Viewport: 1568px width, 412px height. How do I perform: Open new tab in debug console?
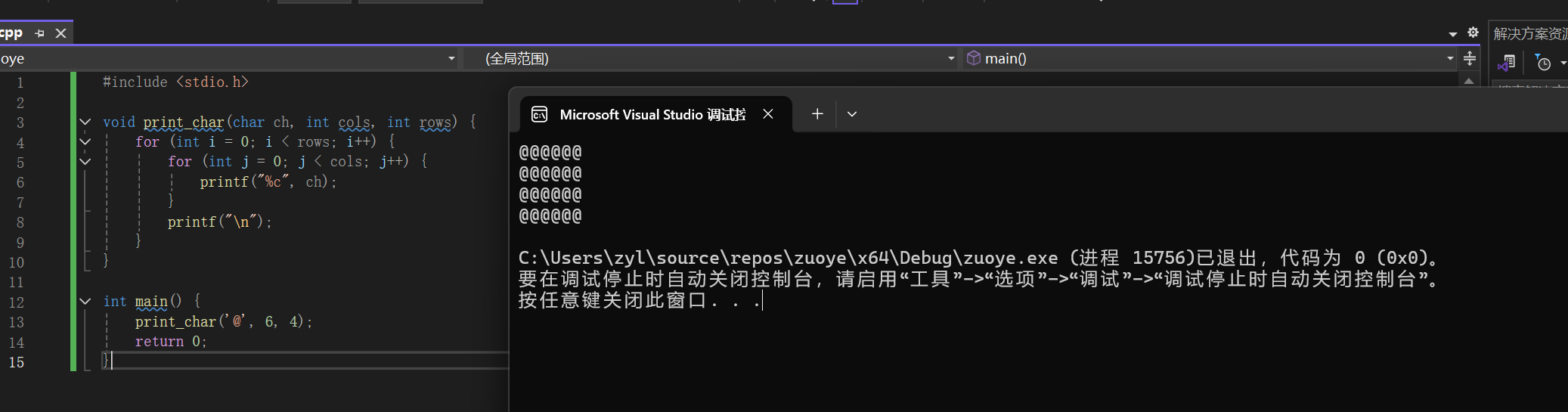click(x=817, y=114)
